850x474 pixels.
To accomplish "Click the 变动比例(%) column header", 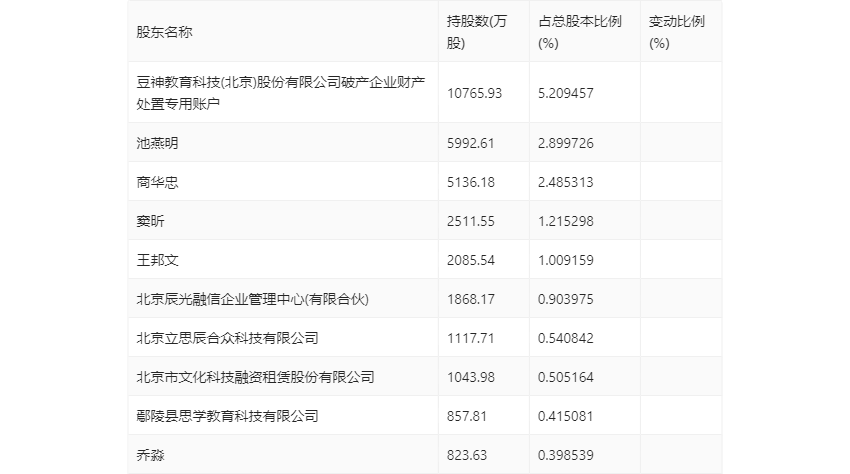I will tap(677, 32).
